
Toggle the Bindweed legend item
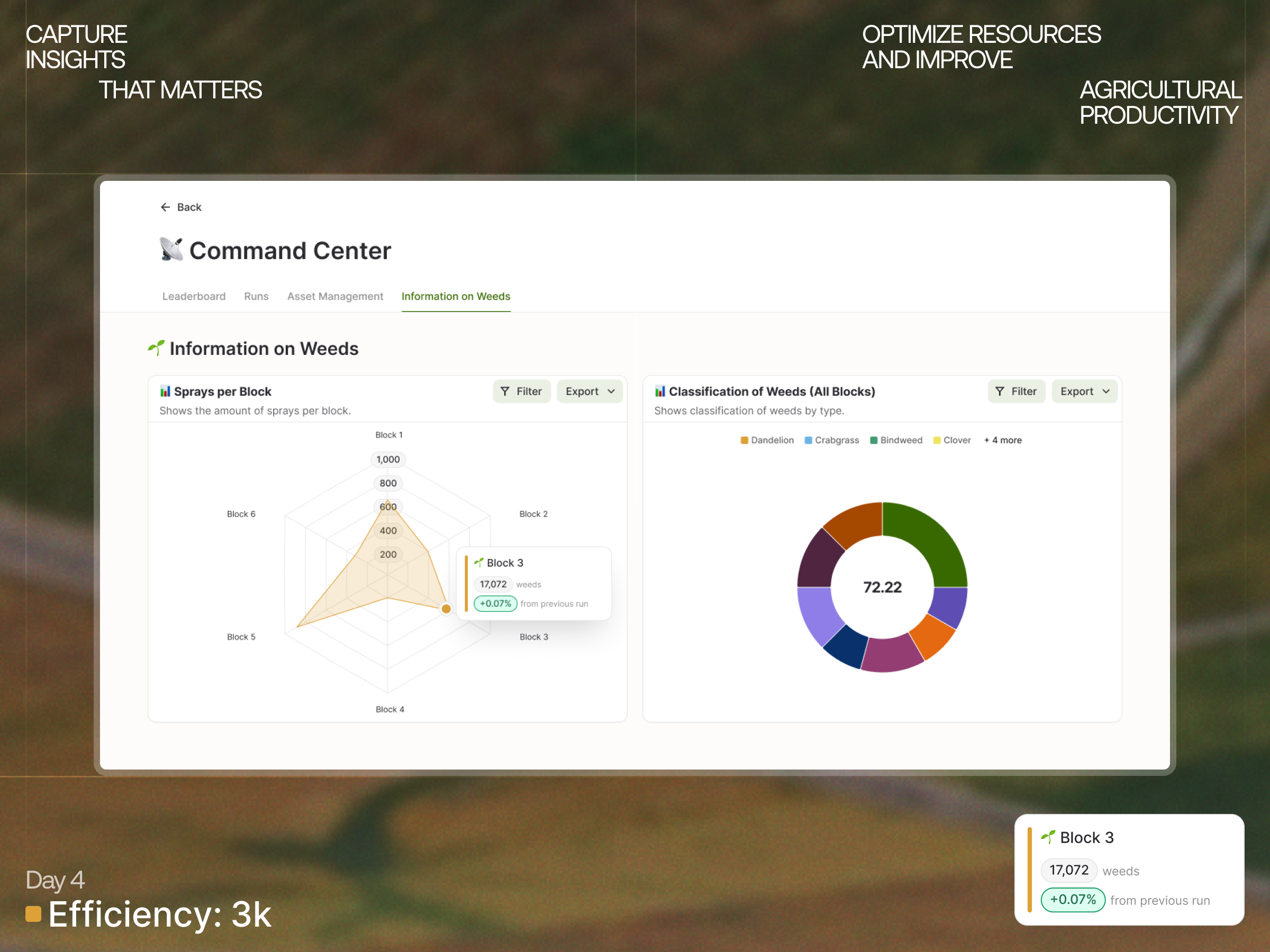coord(896,440)
